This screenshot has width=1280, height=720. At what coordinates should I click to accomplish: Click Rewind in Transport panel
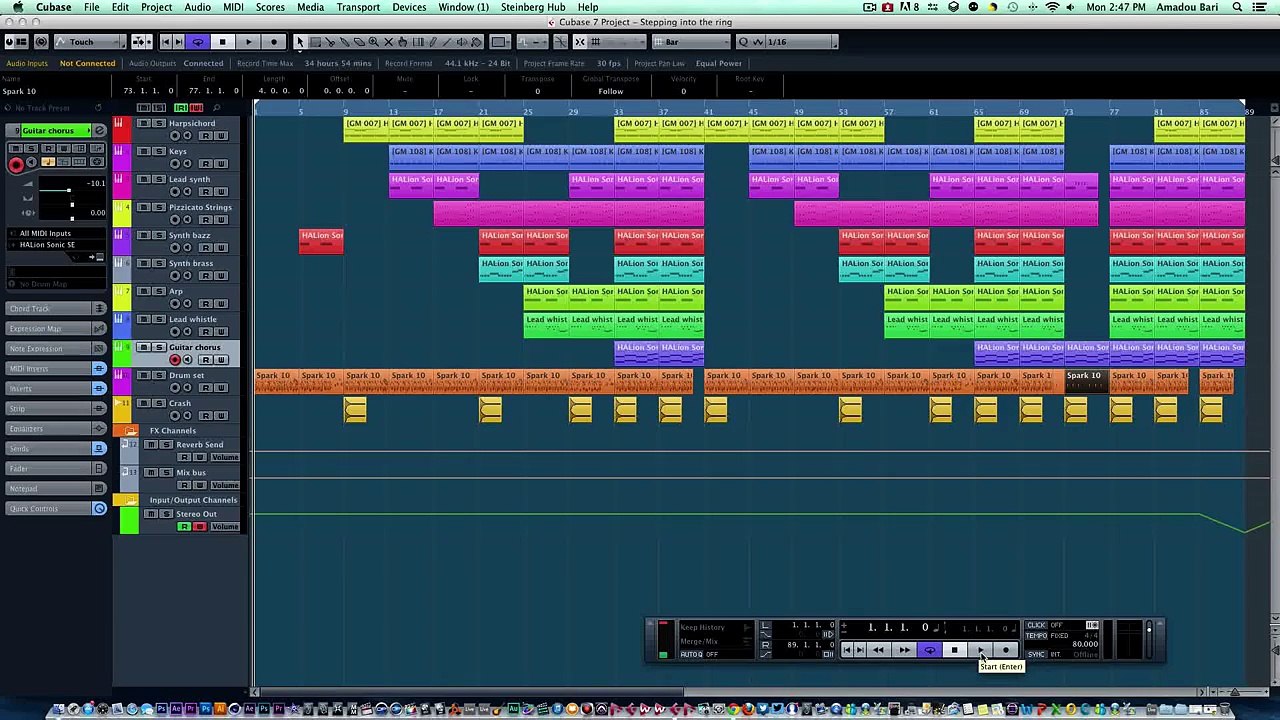(878, 650)
